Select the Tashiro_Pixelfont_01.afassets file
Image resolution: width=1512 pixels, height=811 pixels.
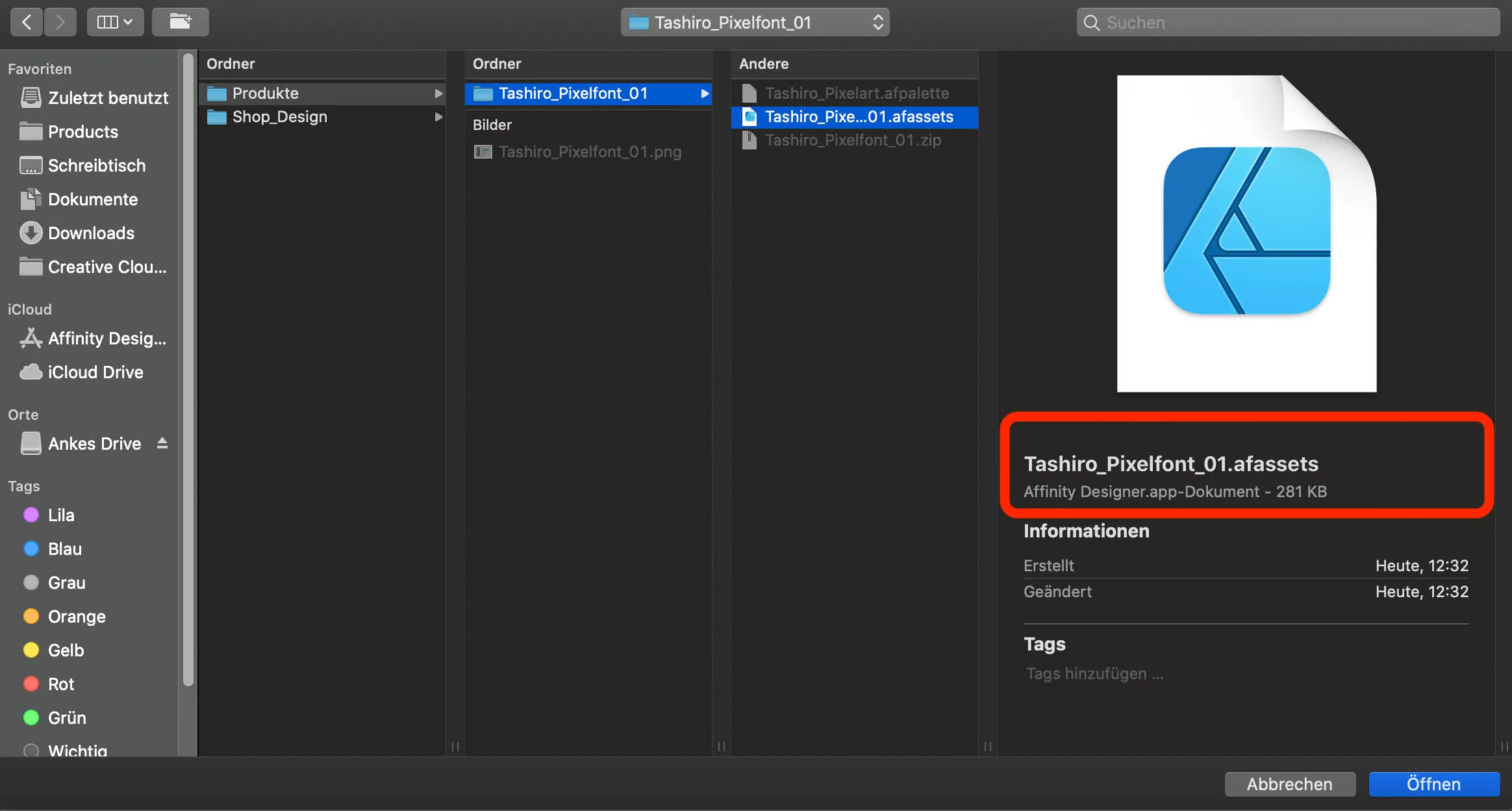858,117
